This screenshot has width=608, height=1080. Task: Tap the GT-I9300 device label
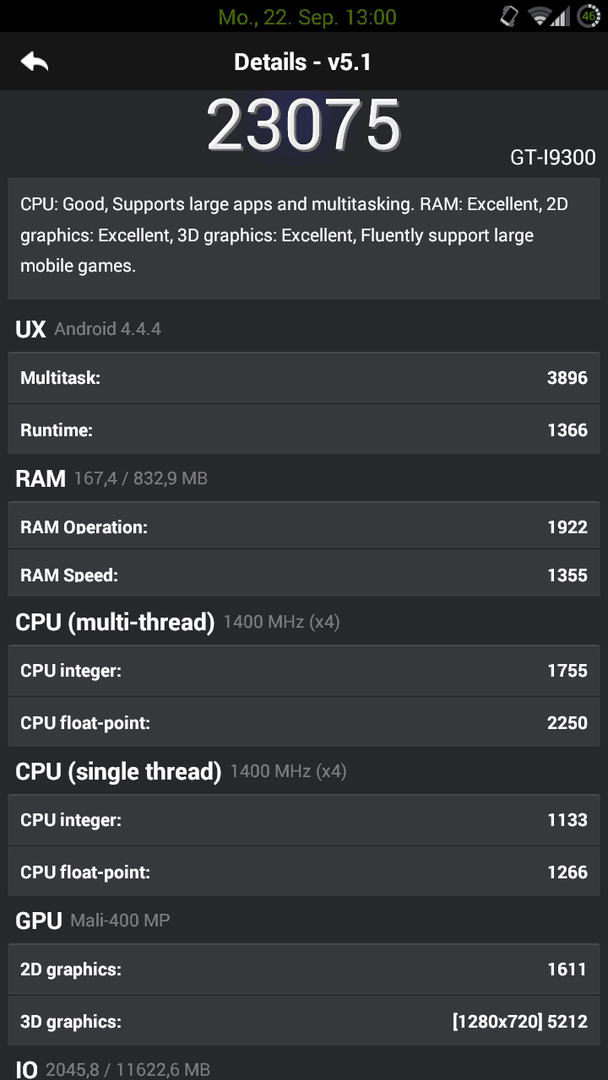click(553, 158)
